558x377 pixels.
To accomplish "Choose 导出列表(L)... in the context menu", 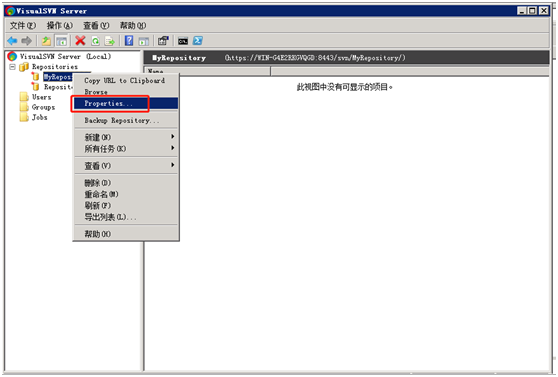I will pos(126,216).
